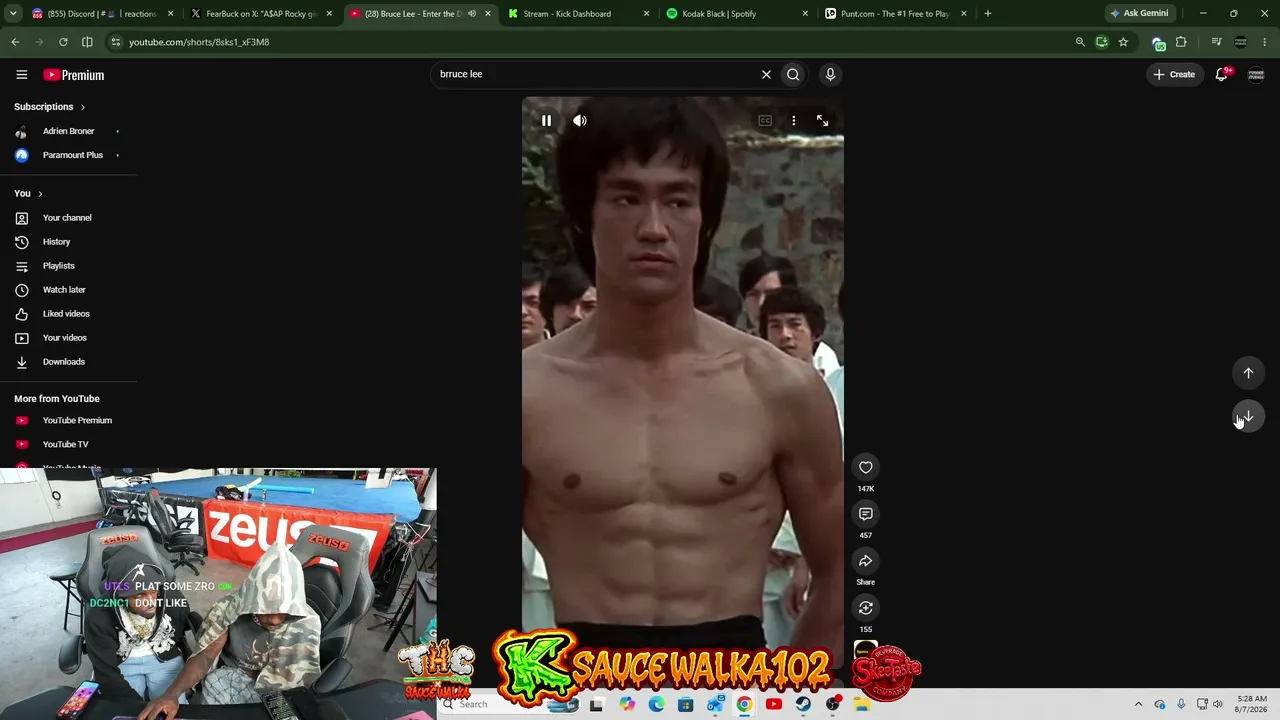Enter fullscreen for the Short
Viewport: 1280px width, 720px height.
point(822,120)
